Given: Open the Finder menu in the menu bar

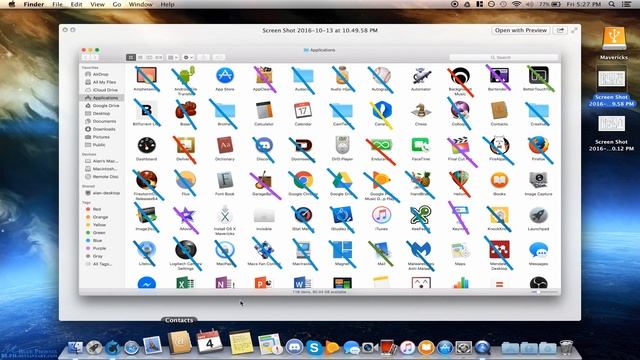Looking at the screenshot, I should 33,4.
